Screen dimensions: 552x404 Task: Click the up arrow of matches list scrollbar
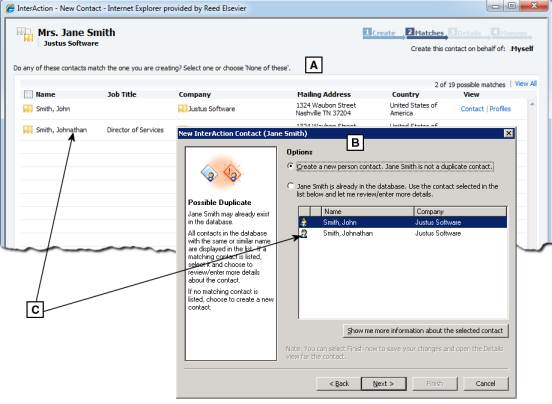532,104
